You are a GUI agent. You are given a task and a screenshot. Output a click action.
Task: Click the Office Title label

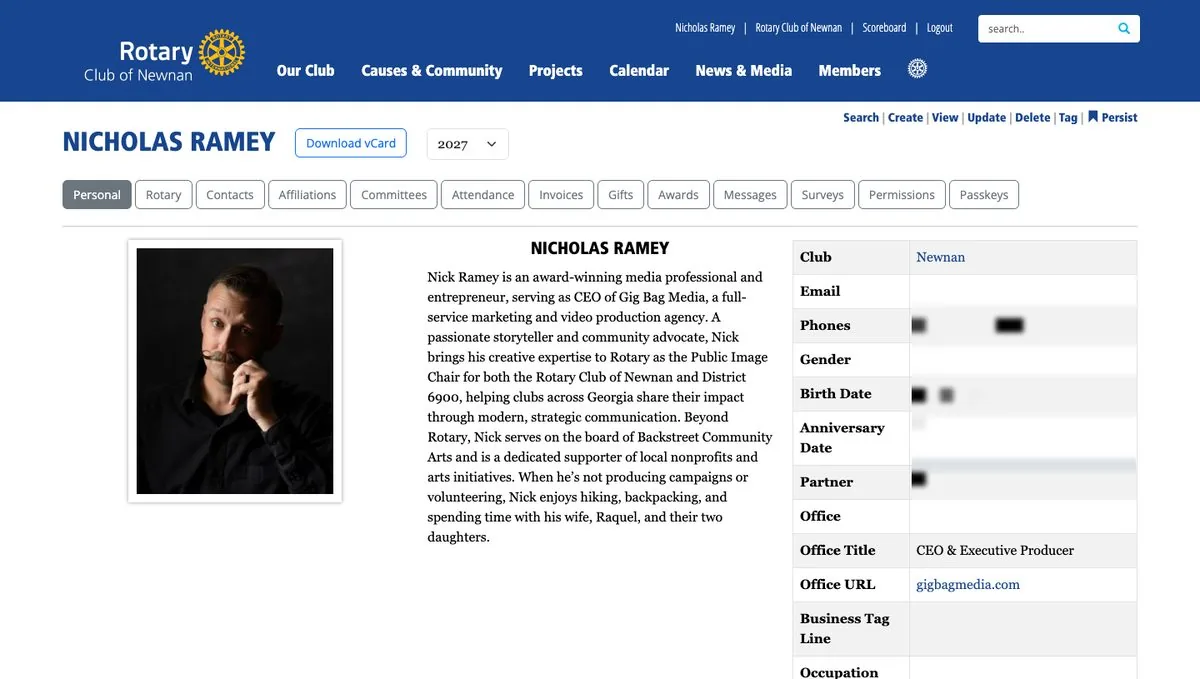[837, 550]
